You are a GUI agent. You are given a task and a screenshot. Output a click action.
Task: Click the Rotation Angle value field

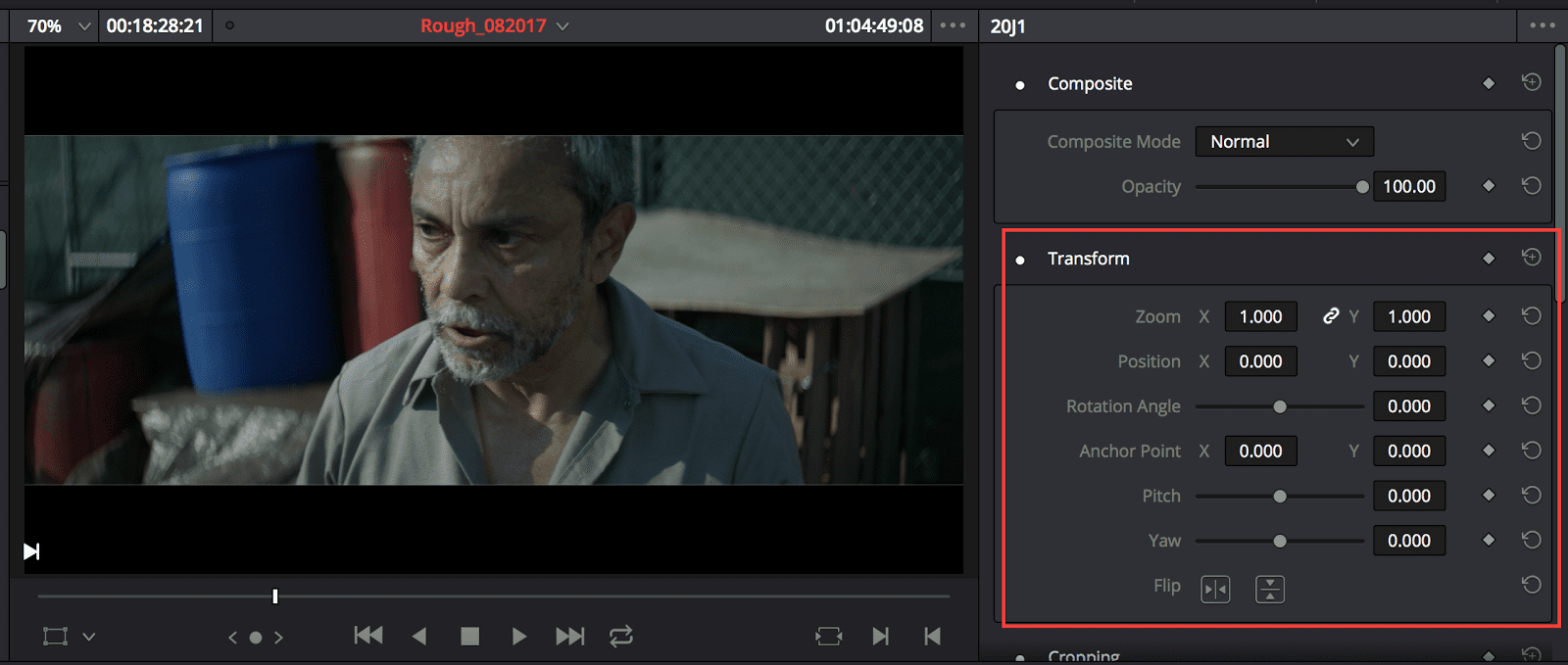point(1409,406)
